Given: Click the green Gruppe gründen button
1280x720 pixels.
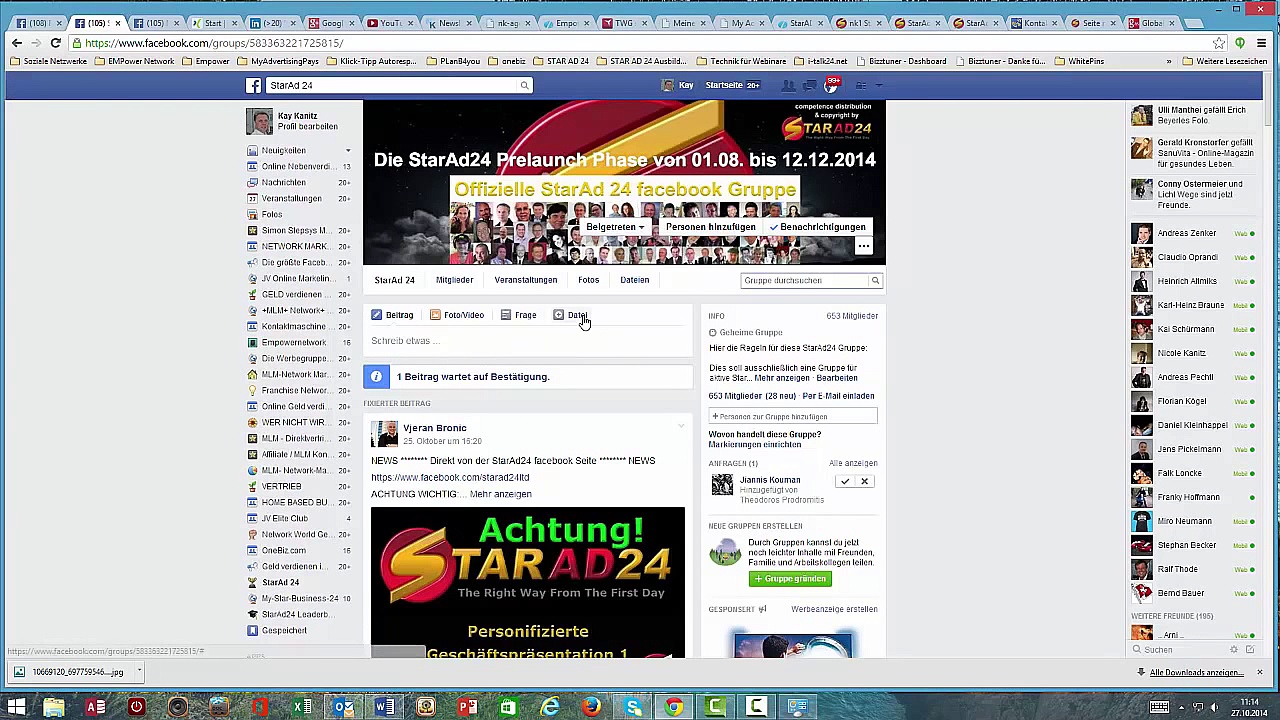Looking at the screenshot, I should point(790,579).
